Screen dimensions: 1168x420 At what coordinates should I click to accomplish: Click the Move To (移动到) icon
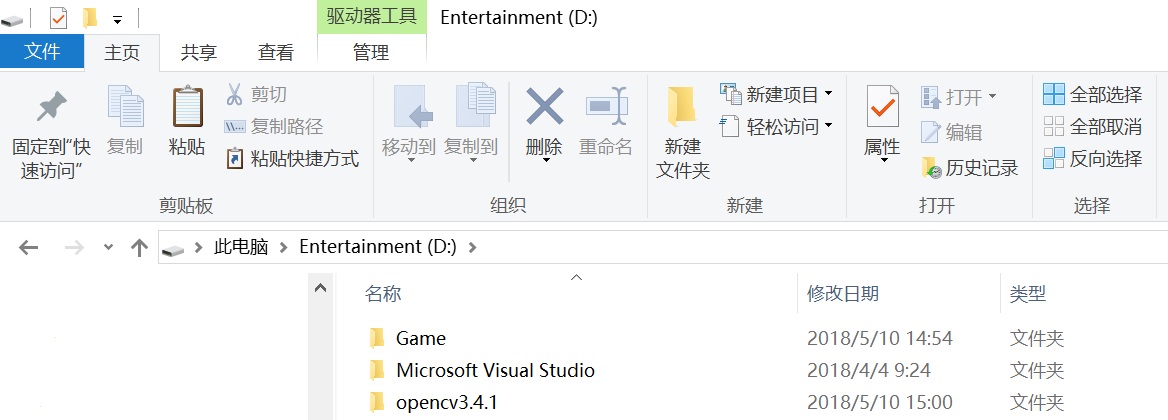coord(413,106)
